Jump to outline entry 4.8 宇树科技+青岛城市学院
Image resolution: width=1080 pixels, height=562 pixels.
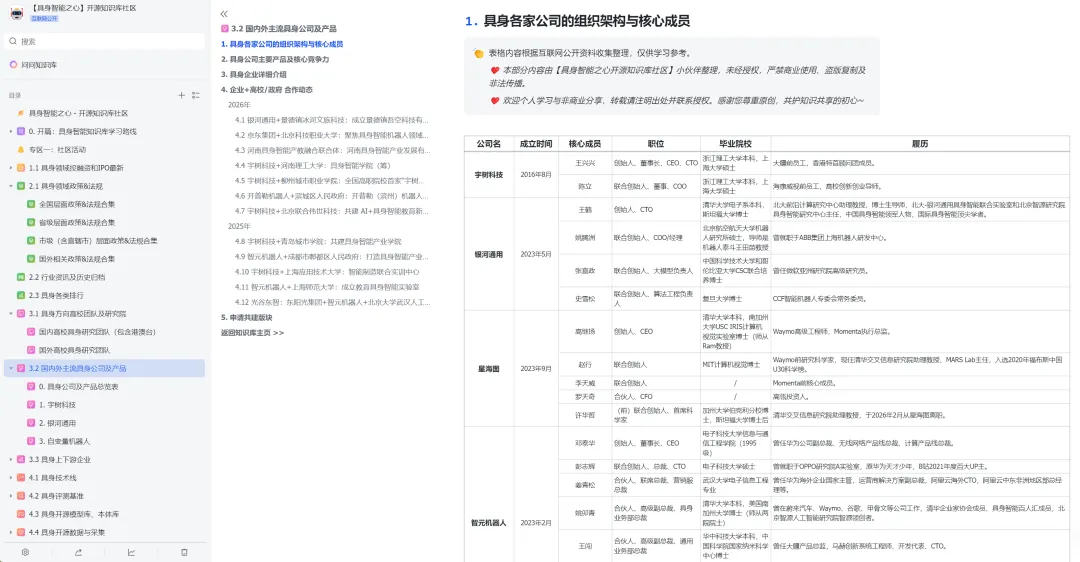tap(318, 242)
